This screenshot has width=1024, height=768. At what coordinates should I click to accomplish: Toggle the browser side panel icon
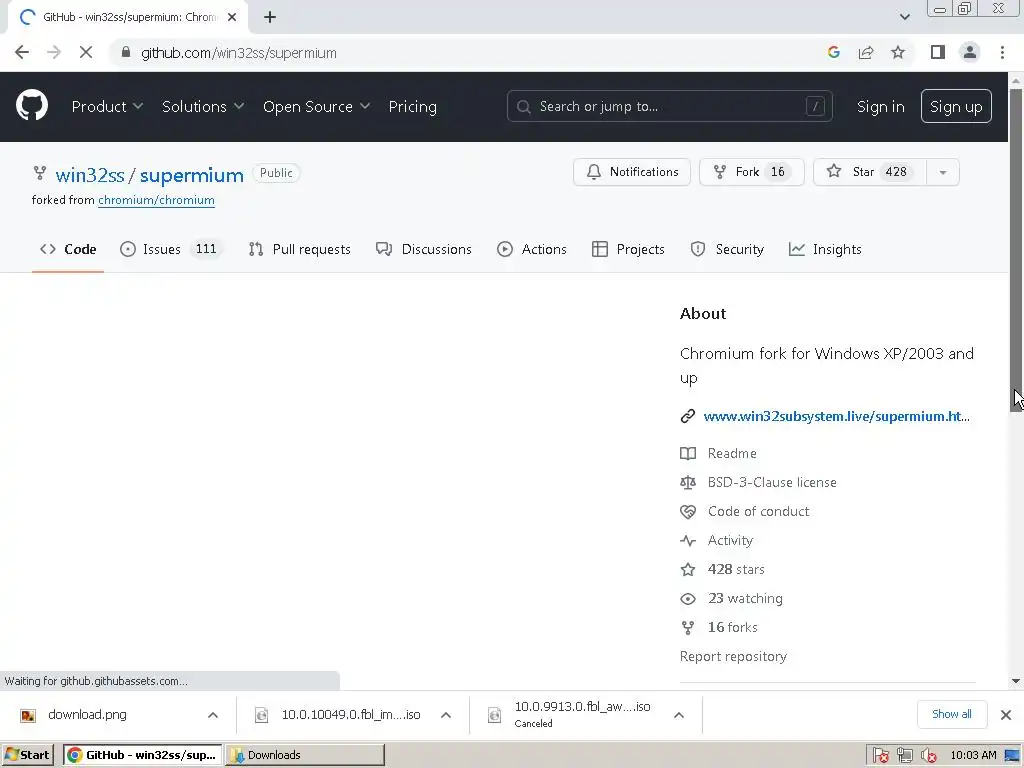click(x=938, y=52)
